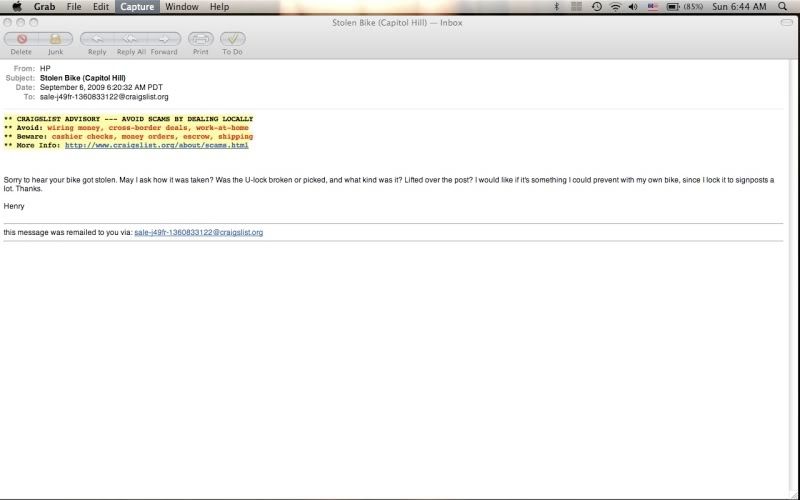Open the input source flag menu
The width and height of the screenshot is (800, 500).
(x=653, y=7)
